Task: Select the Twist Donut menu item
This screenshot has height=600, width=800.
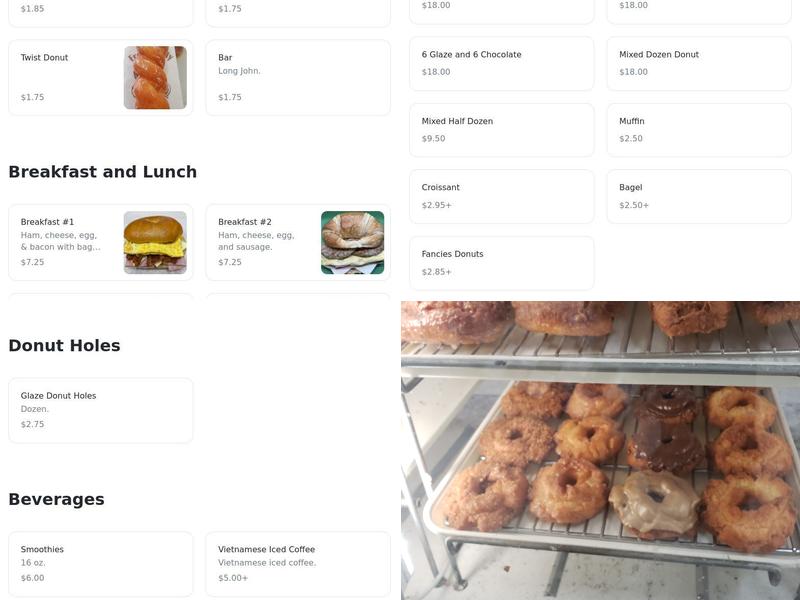Action: pyautogui.click(x=101, y=78)
